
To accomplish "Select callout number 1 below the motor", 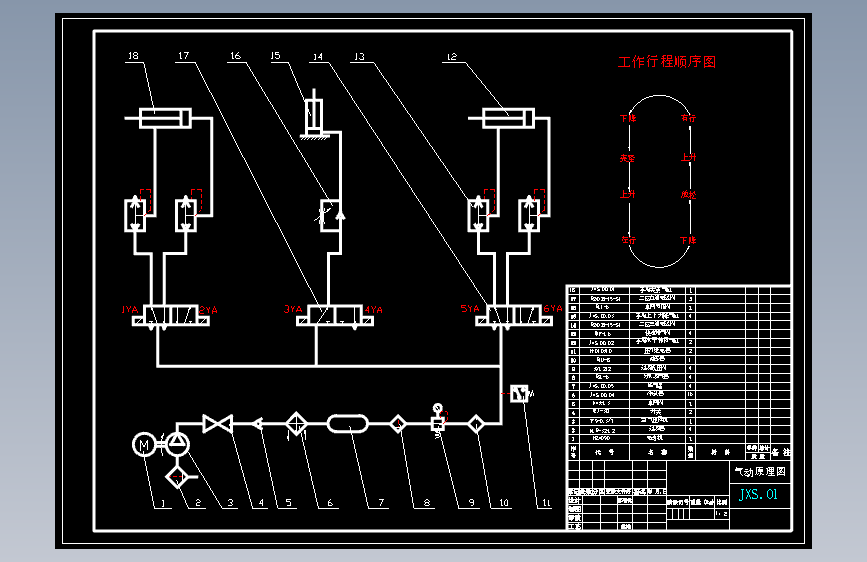I will pyautogui.click(x=163, y=503).
